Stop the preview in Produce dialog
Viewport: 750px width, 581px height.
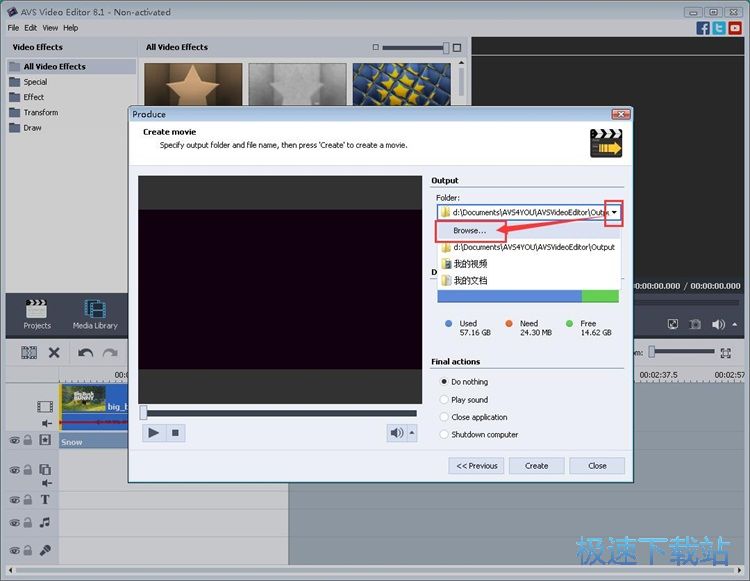pos(175,433)
